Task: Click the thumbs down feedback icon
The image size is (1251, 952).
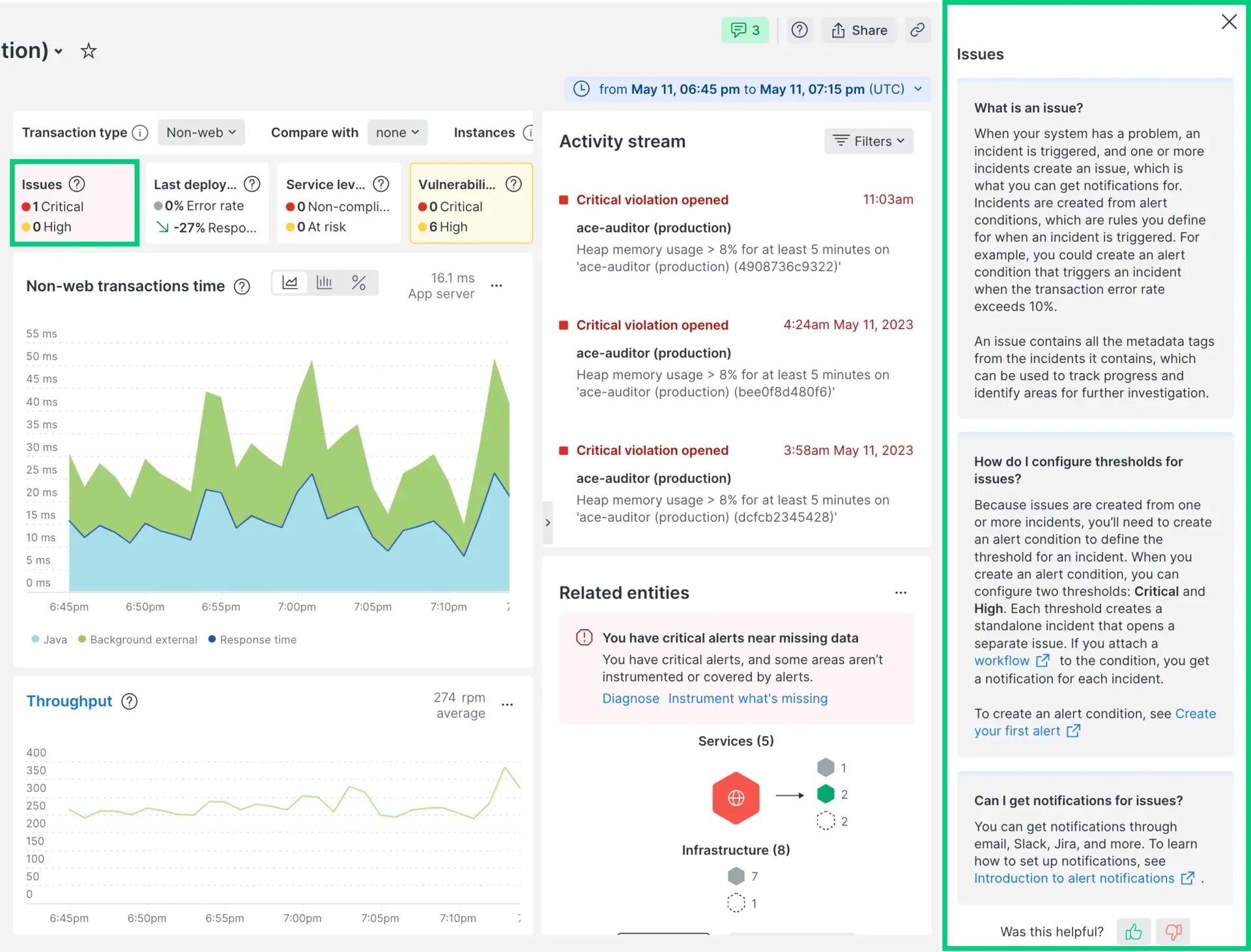Action: point(1173,932)
